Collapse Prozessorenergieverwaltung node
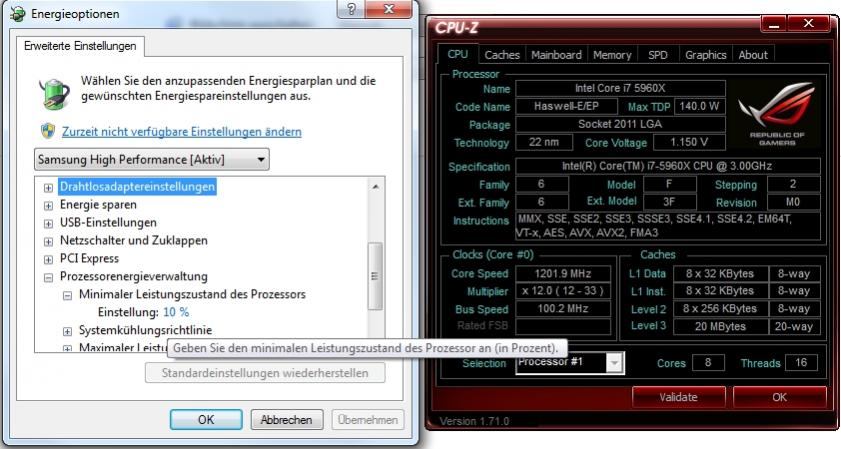Image resolution: width=841 pixels, height=449 pixels. click(x=48, y=277)
